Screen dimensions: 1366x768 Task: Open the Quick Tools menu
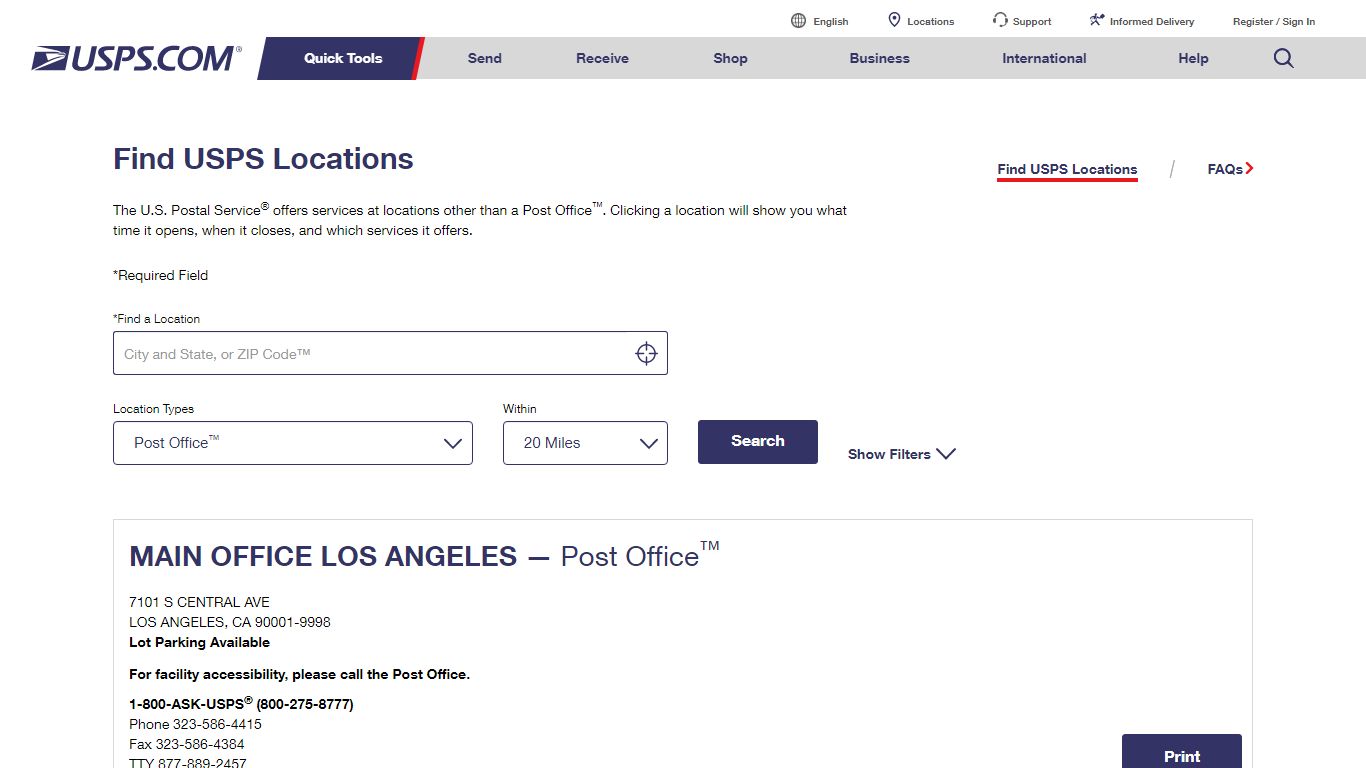pyautogui.click(x=343, y=58)
